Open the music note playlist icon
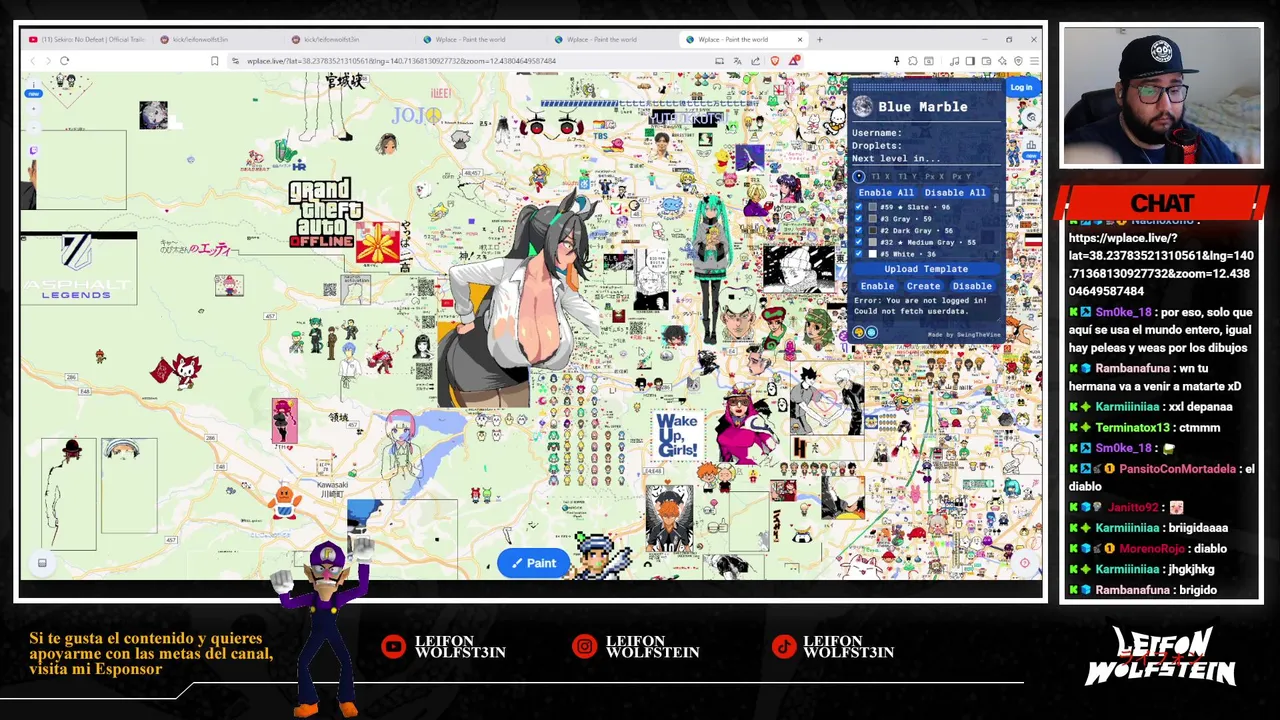Viewport: 1280px width, 720px height. click(954, 61)
